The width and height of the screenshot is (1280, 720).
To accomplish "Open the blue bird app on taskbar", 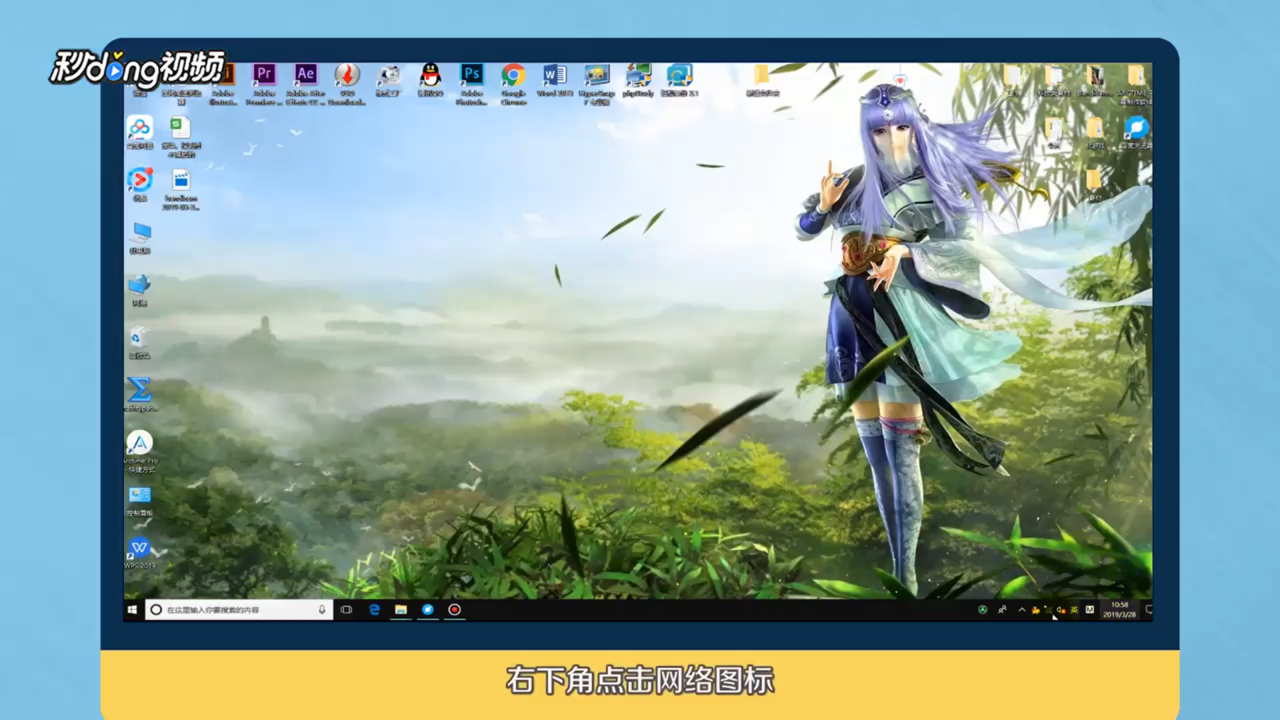I will point(427,609).
